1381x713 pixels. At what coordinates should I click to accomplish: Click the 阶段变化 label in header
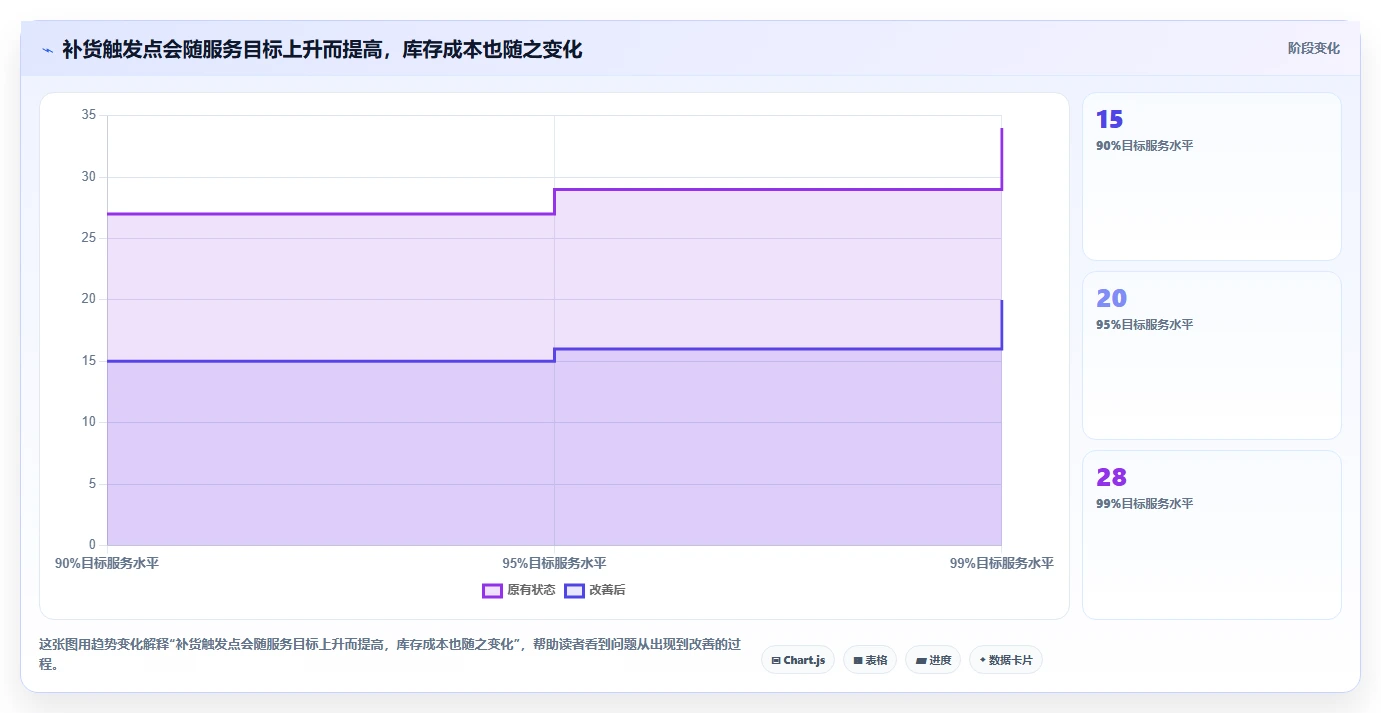point(1313,48)
